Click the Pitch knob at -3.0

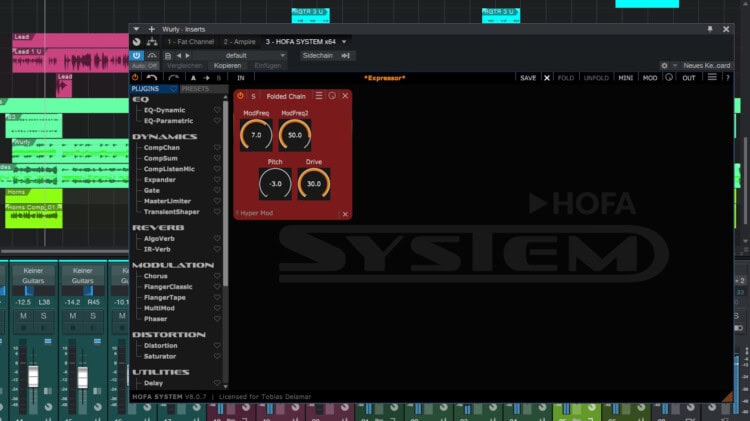[x=275, y=184]
